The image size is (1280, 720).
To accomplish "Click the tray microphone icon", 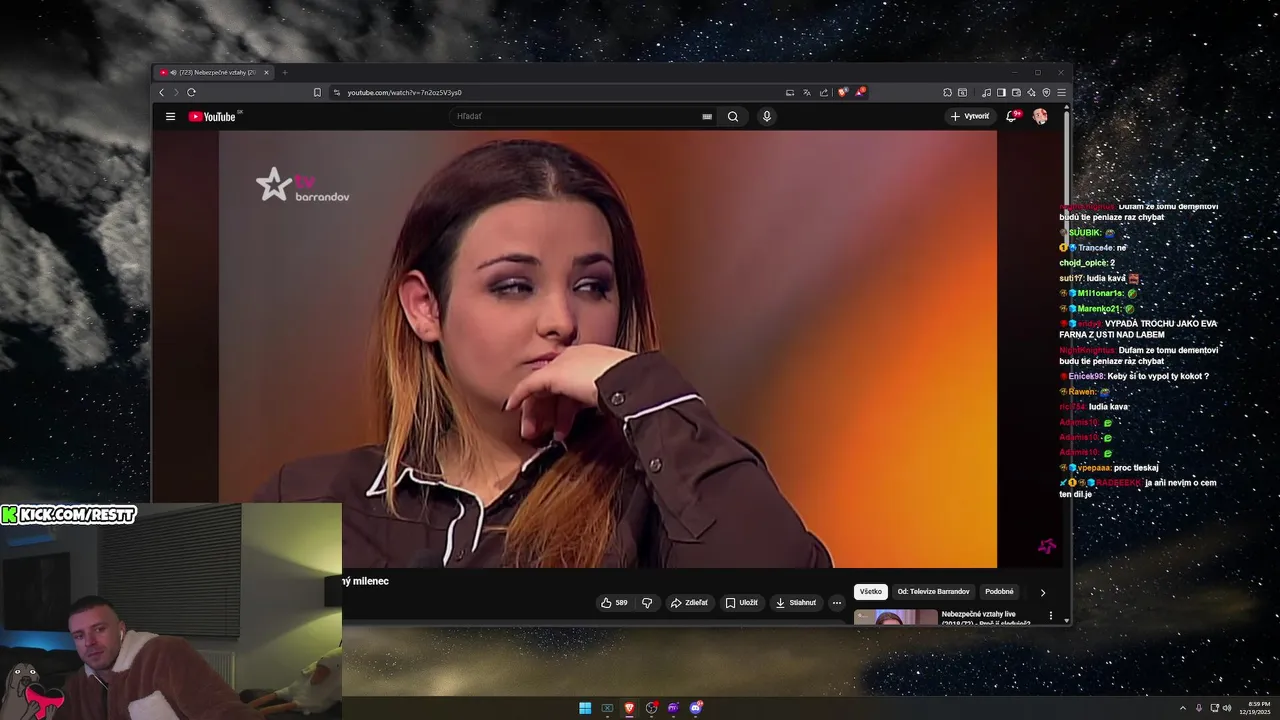I will [x=1199, y=708].
